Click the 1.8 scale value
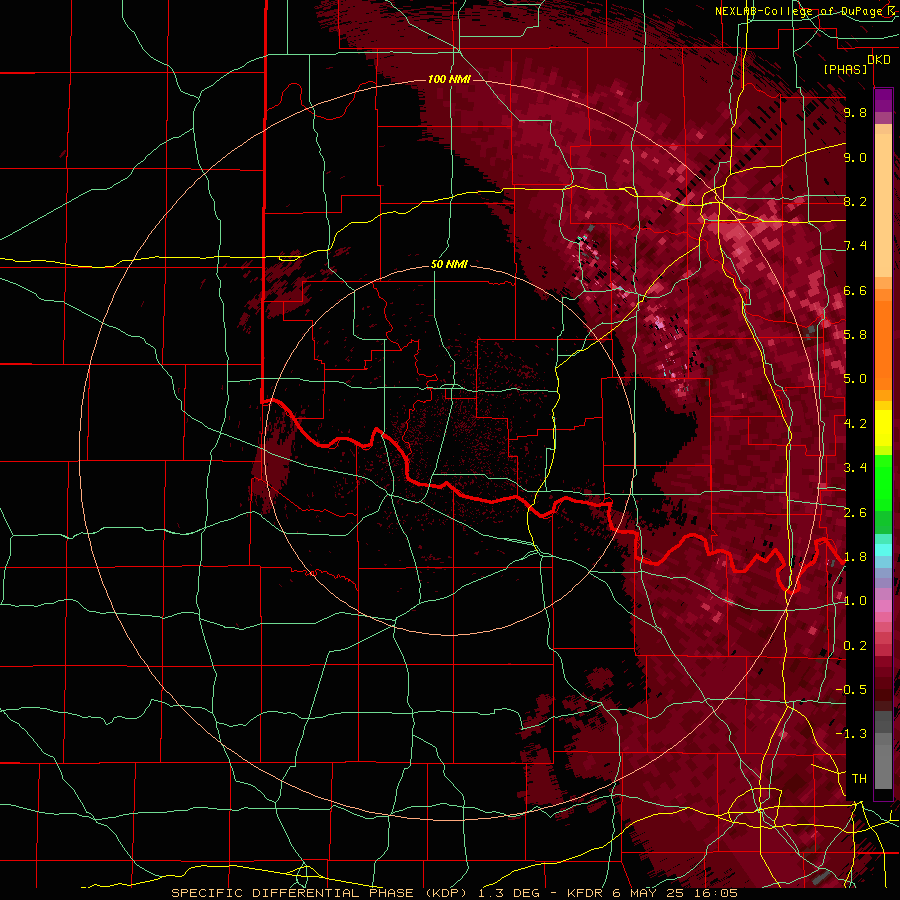Image resolution: width=900 pixels, height=900 pixels. (x=855, y=557)
